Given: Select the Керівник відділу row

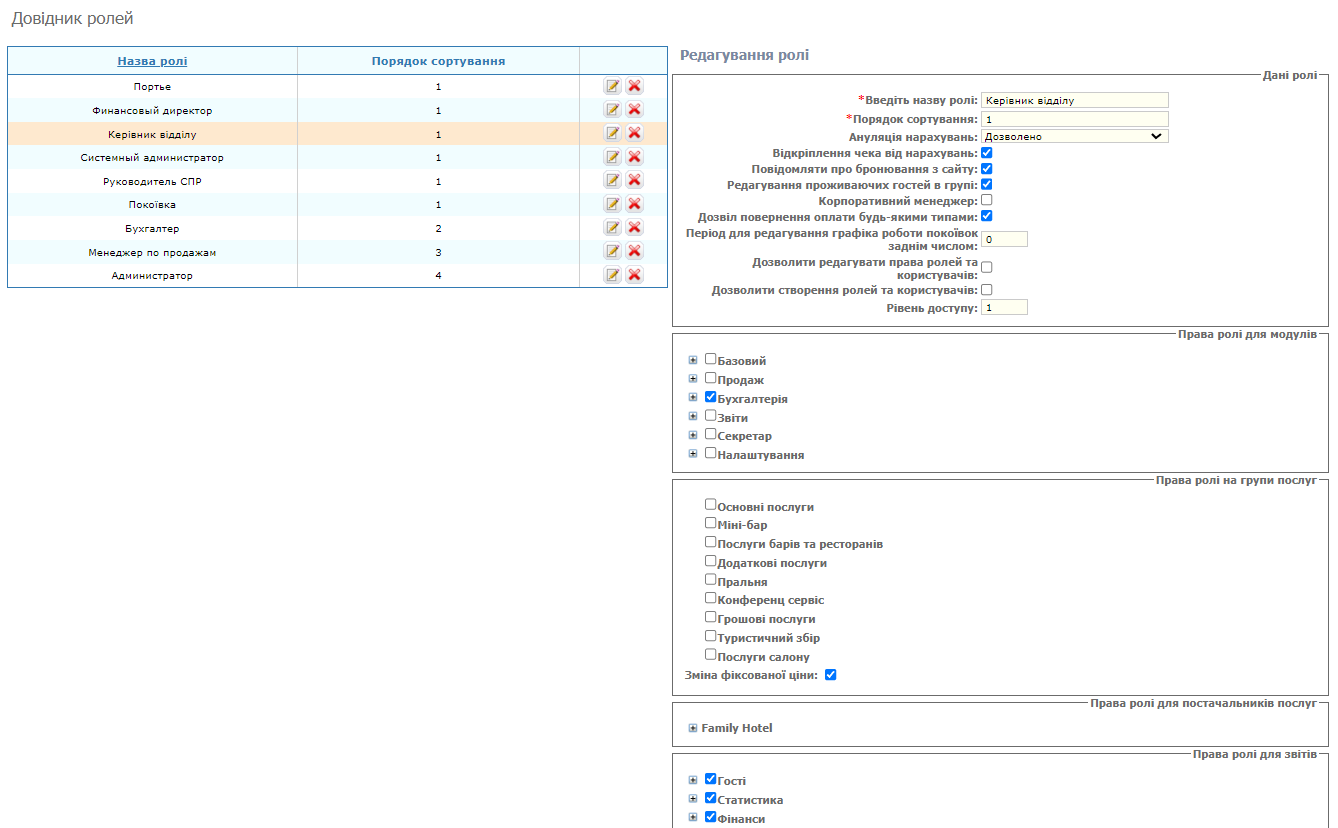Looking at the screenshot, I should tap(152, 134).
